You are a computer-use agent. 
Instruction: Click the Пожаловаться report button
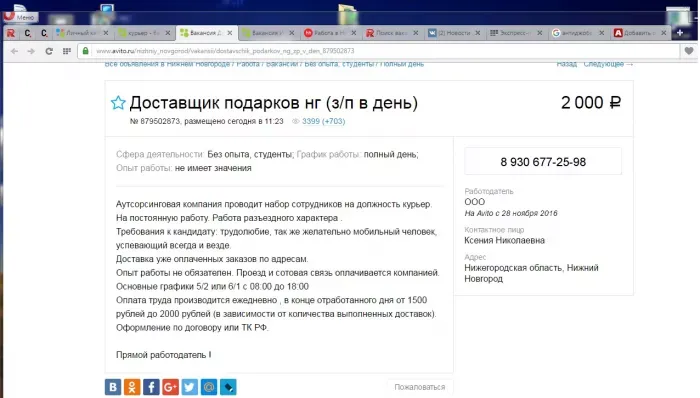click(420, 387)
